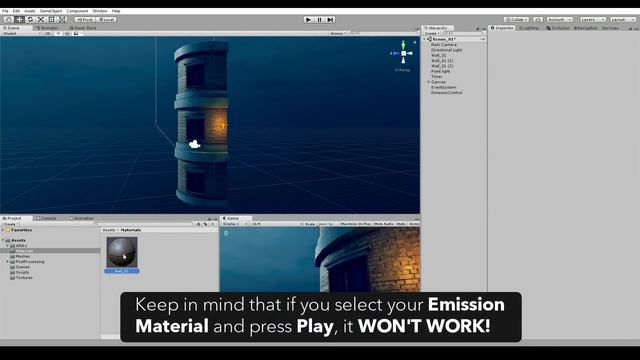640x360 pixels.
Task: Open the Project panel Create dropdown
Action: [10, 224]
